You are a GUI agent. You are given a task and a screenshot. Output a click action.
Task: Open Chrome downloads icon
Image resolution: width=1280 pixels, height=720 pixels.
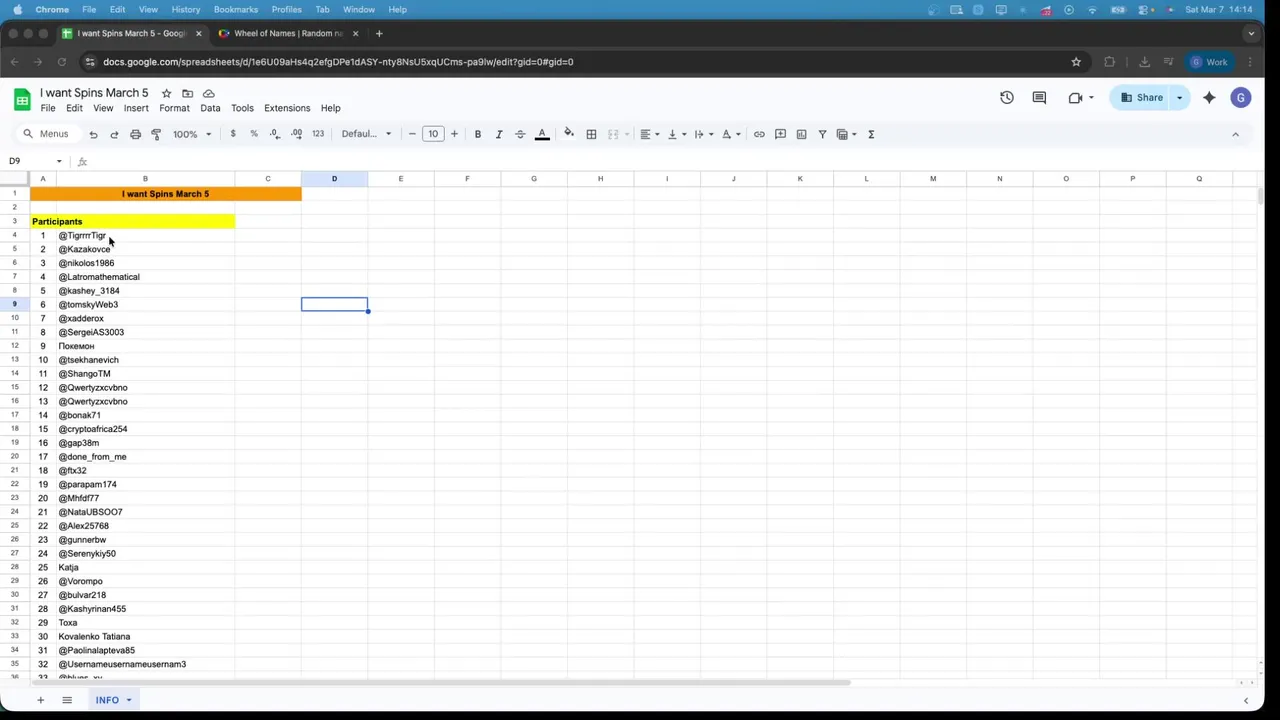(1144, 62)
